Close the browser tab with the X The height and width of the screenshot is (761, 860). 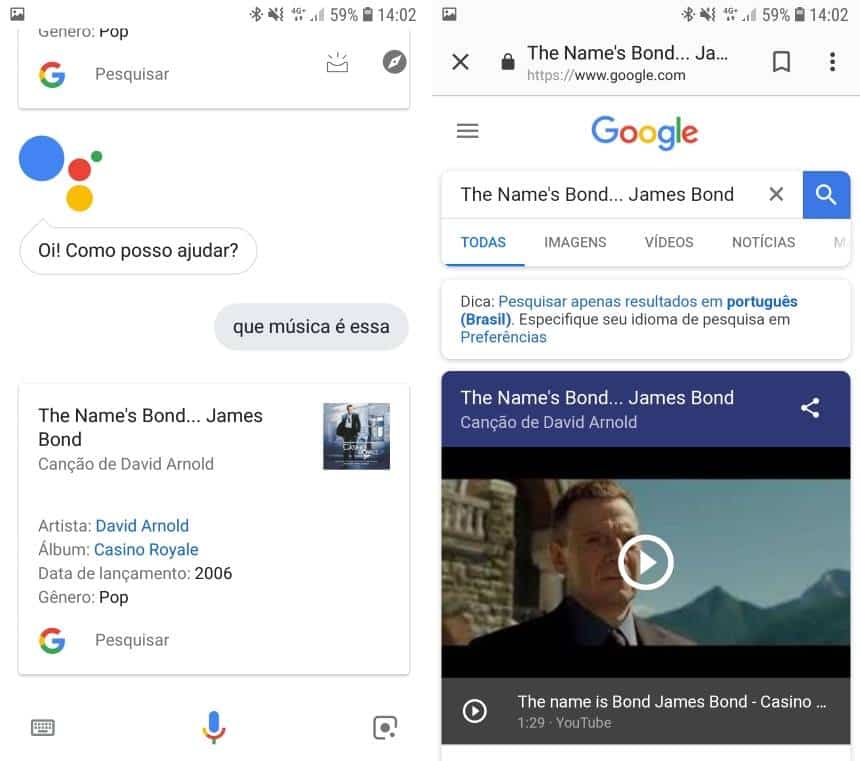tap(461, 61)
